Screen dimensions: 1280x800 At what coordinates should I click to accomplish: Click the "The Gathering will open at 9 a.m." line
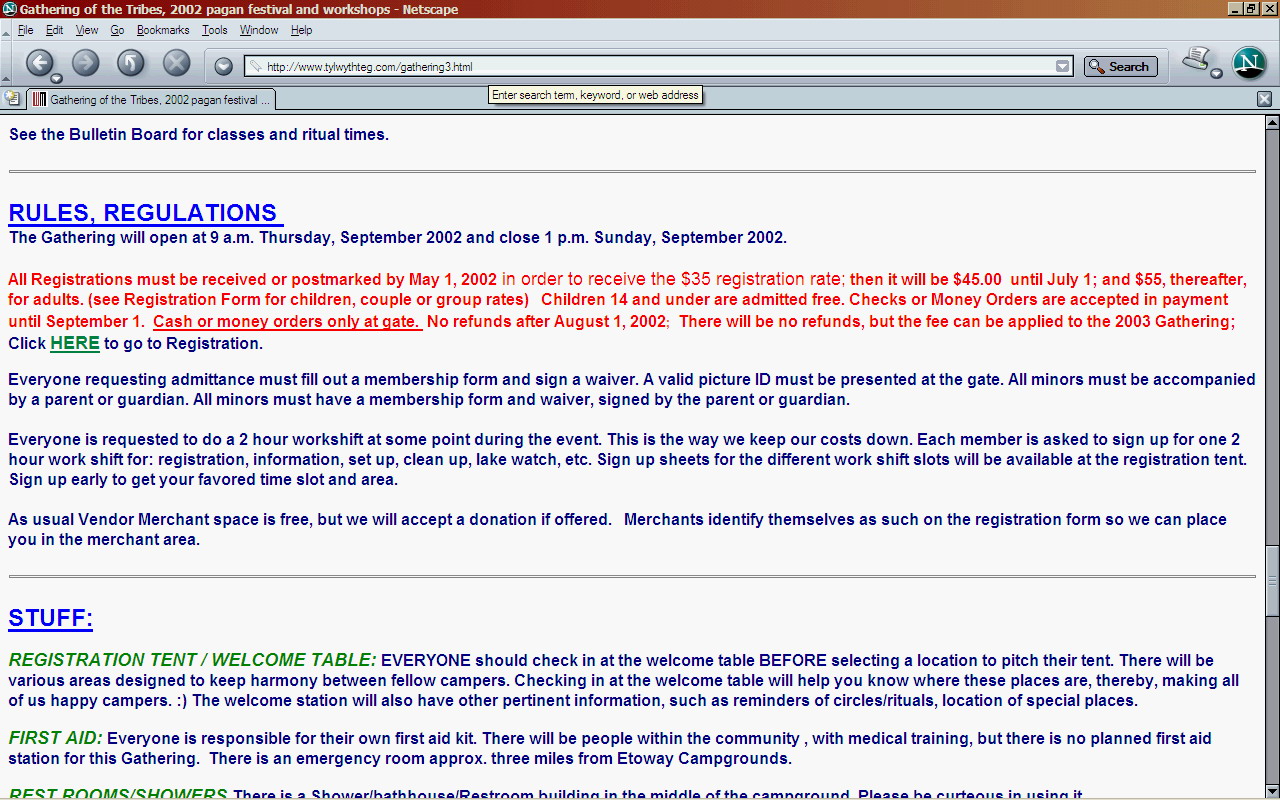[x=398, y=237]
